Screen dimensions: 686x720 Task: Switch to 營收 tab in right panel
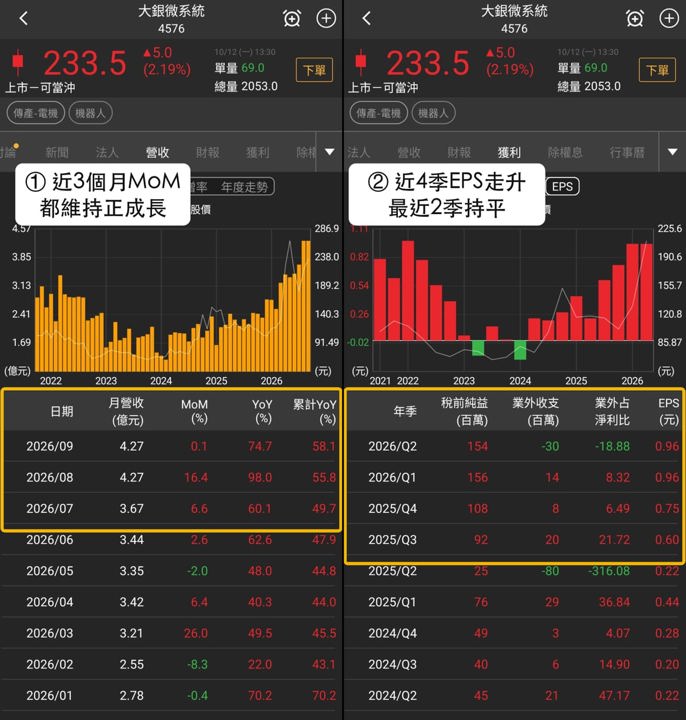[x=409, y=152]
